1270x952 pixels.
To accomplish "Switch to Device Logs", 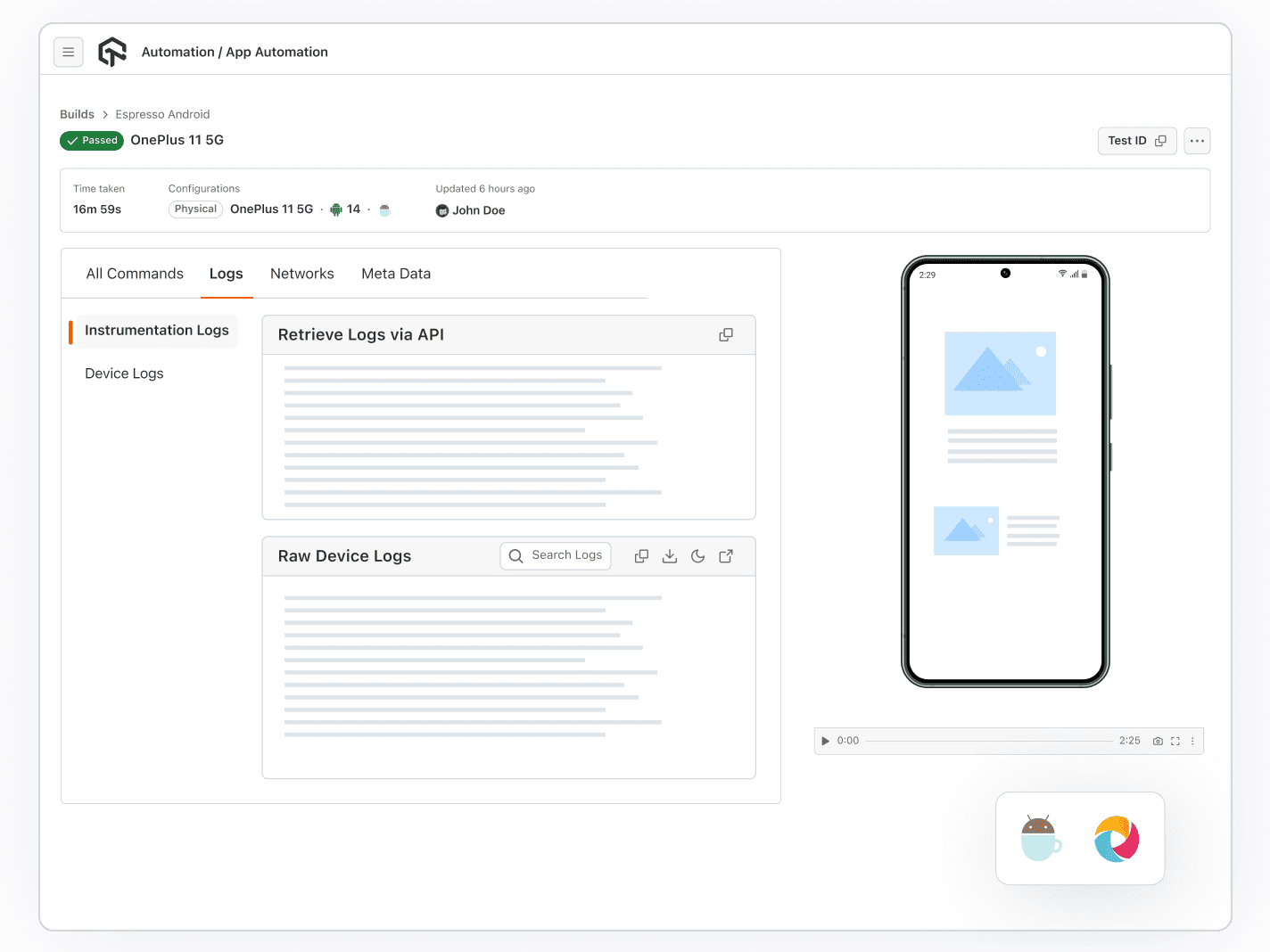I will click(x=124, y=373).
